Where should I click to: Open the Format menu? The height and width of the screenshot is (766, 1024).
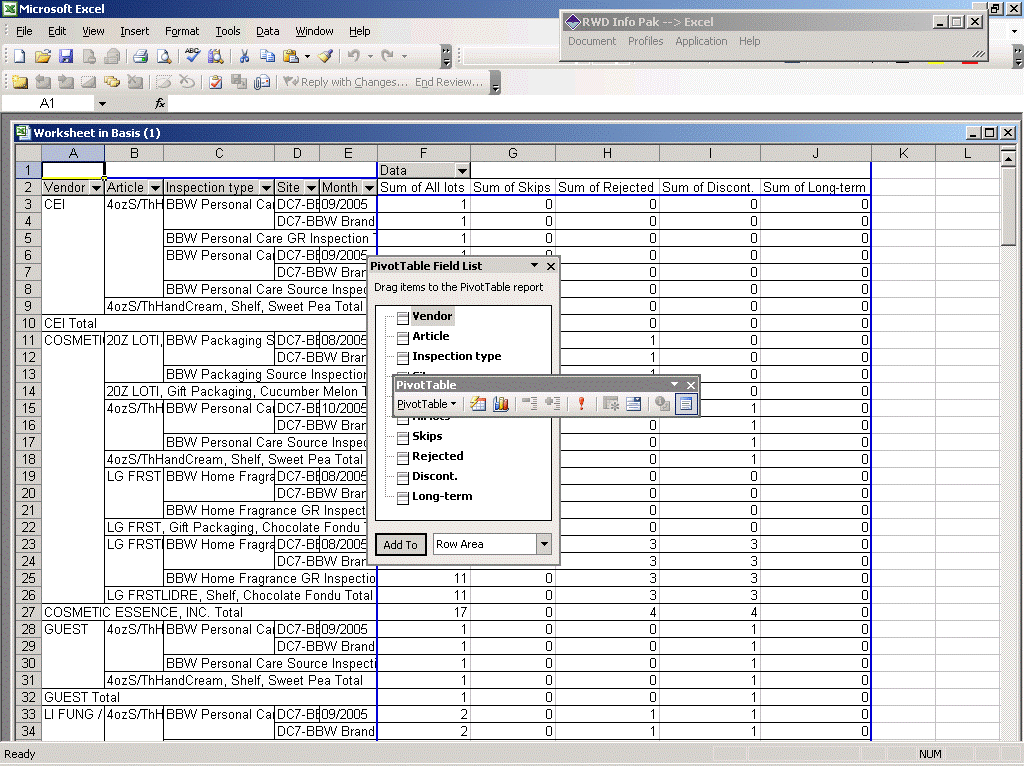[x=182, y=31]
